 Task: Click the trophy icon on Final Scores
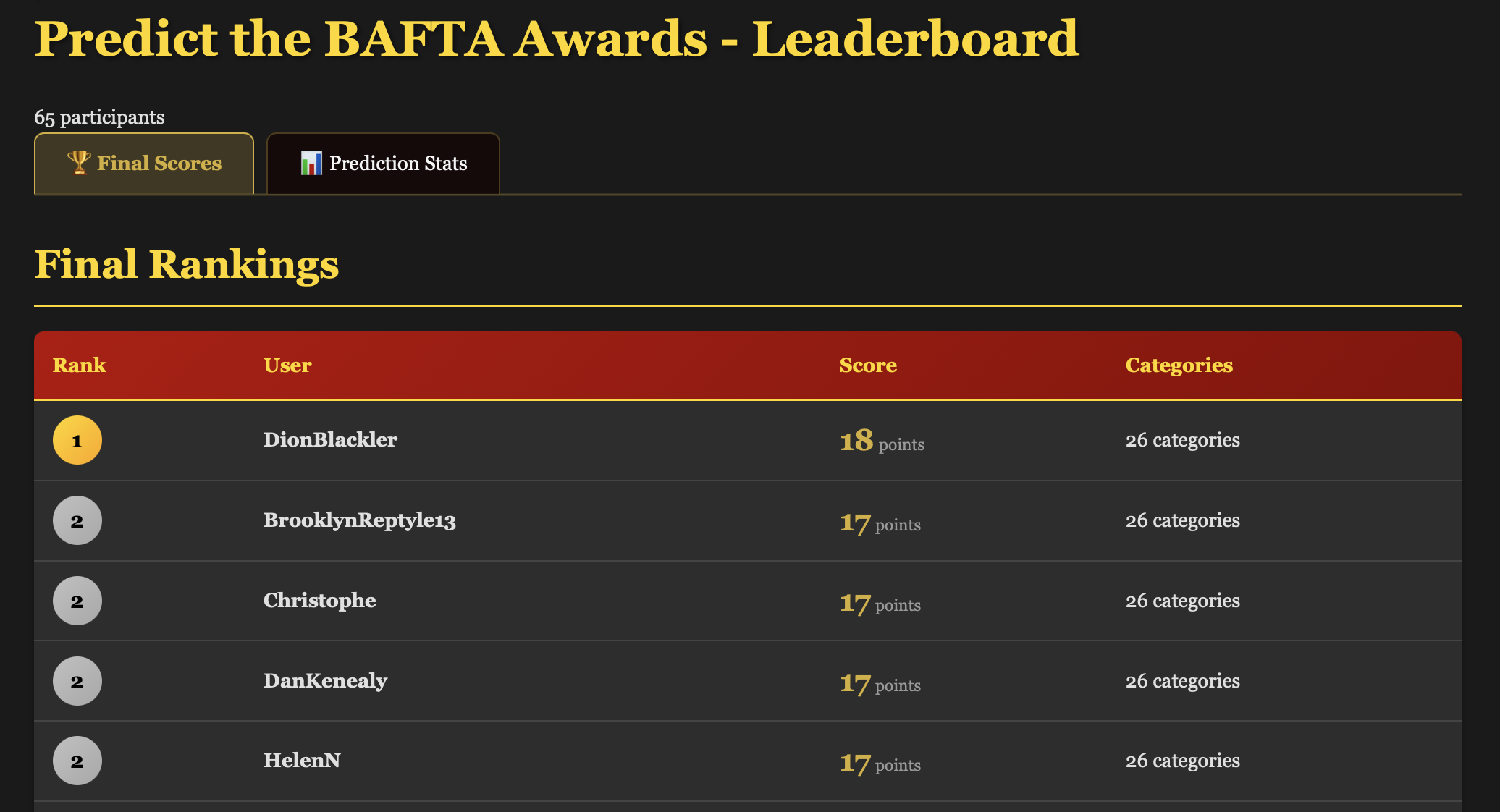[79, 162]
